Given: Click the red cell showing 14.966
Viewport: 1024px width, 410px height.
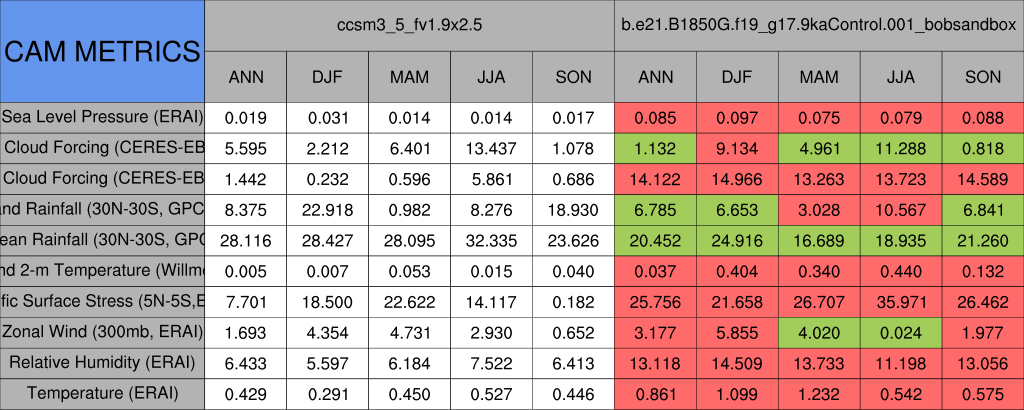Looking at the screenshot, I should click(x=738, y=179).
